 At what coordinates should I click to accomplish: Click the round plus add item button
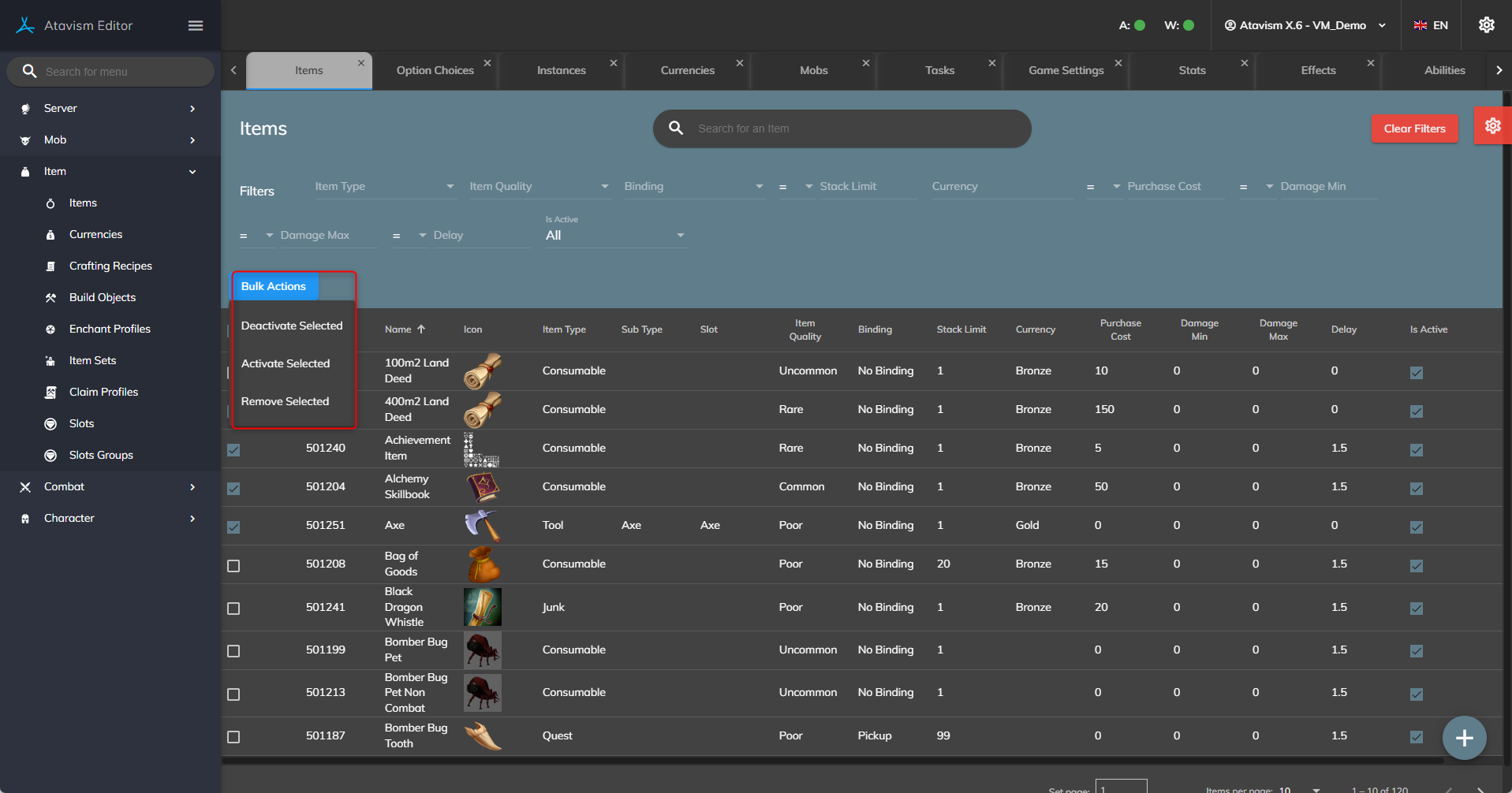coord(1464,738)
